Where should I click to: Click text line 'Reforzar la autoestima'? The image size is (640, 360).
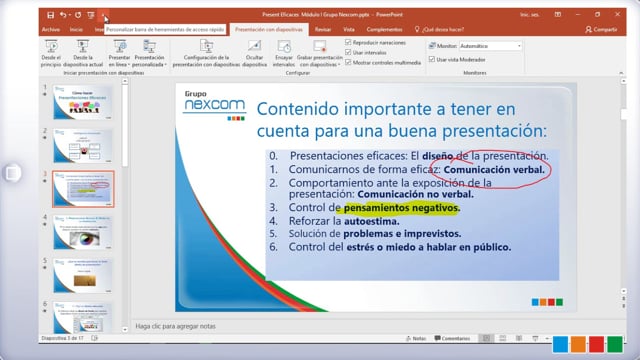click(344, 221)
